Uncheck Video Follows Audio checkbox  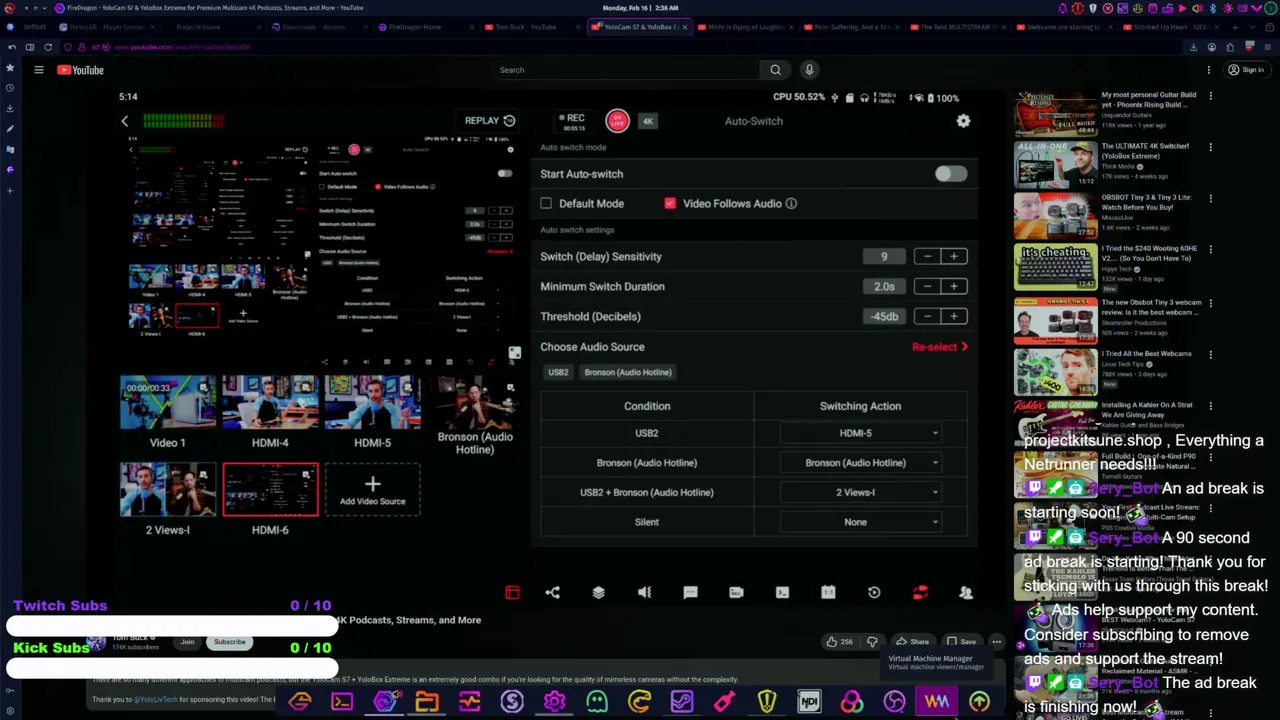pyautogui.click(x=670, y=204)
